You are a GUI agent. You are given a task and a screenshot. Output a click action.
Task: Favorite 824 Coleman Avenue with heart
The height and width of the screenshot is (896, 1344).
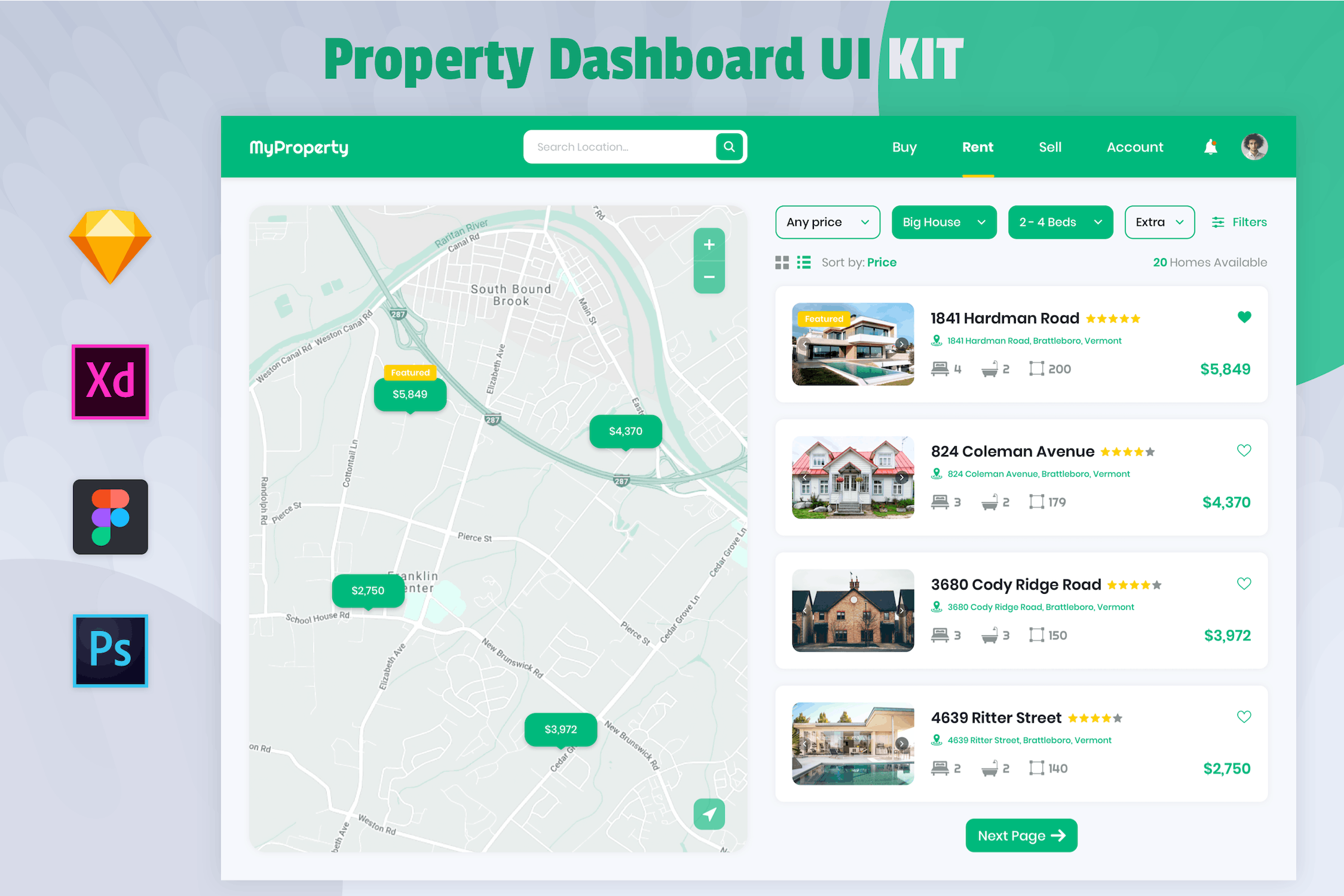pos(1244,450)
